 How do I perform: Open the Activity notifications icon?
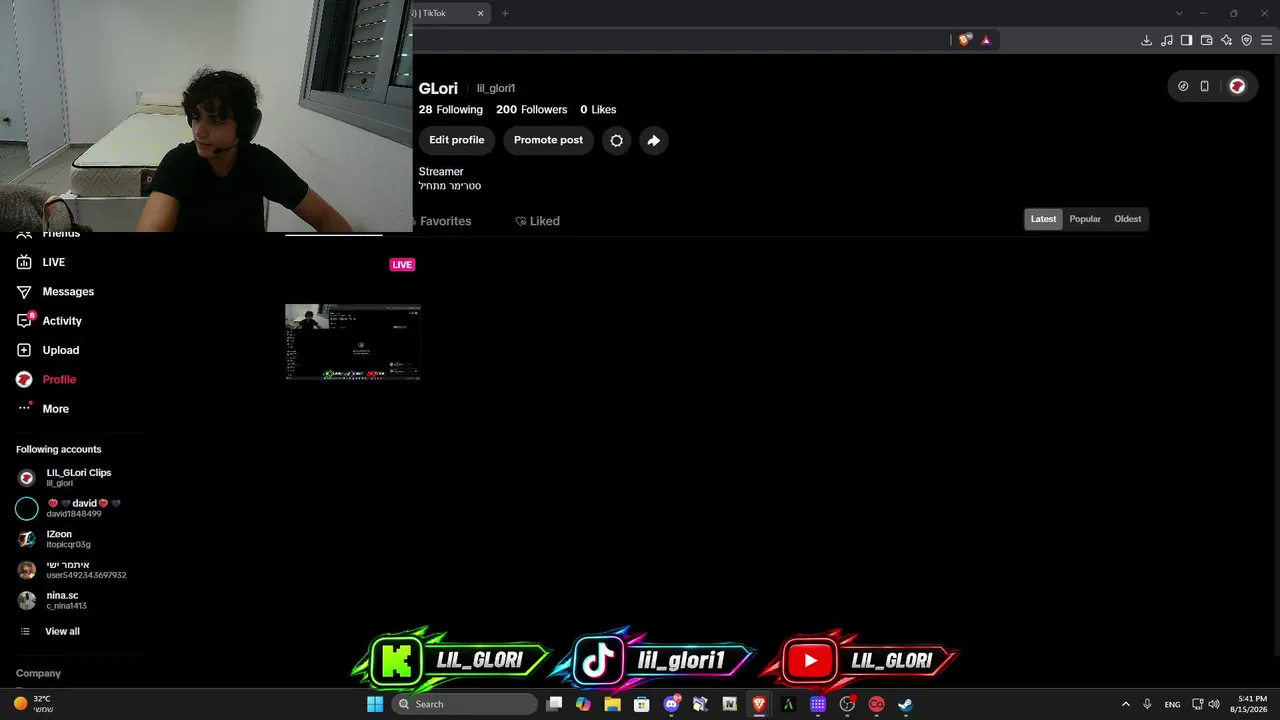(25, 320)
